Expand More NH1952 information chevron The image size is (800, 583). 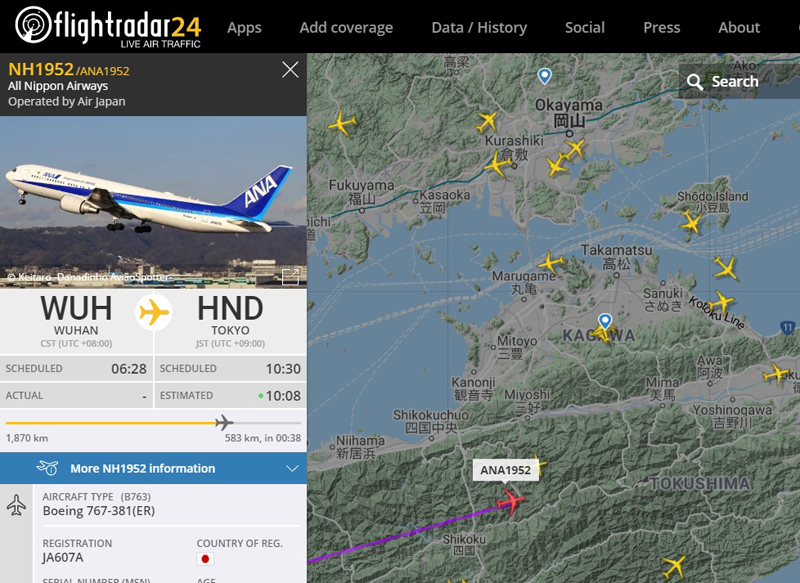(292, 468)
